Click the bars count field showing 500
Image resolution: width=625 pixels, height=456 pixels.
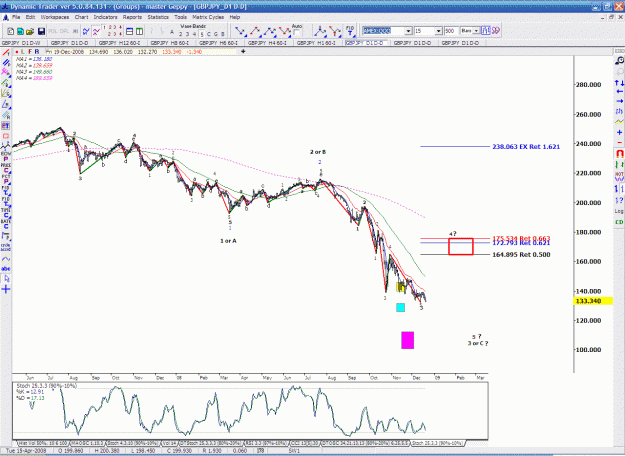tap(451, 31)
